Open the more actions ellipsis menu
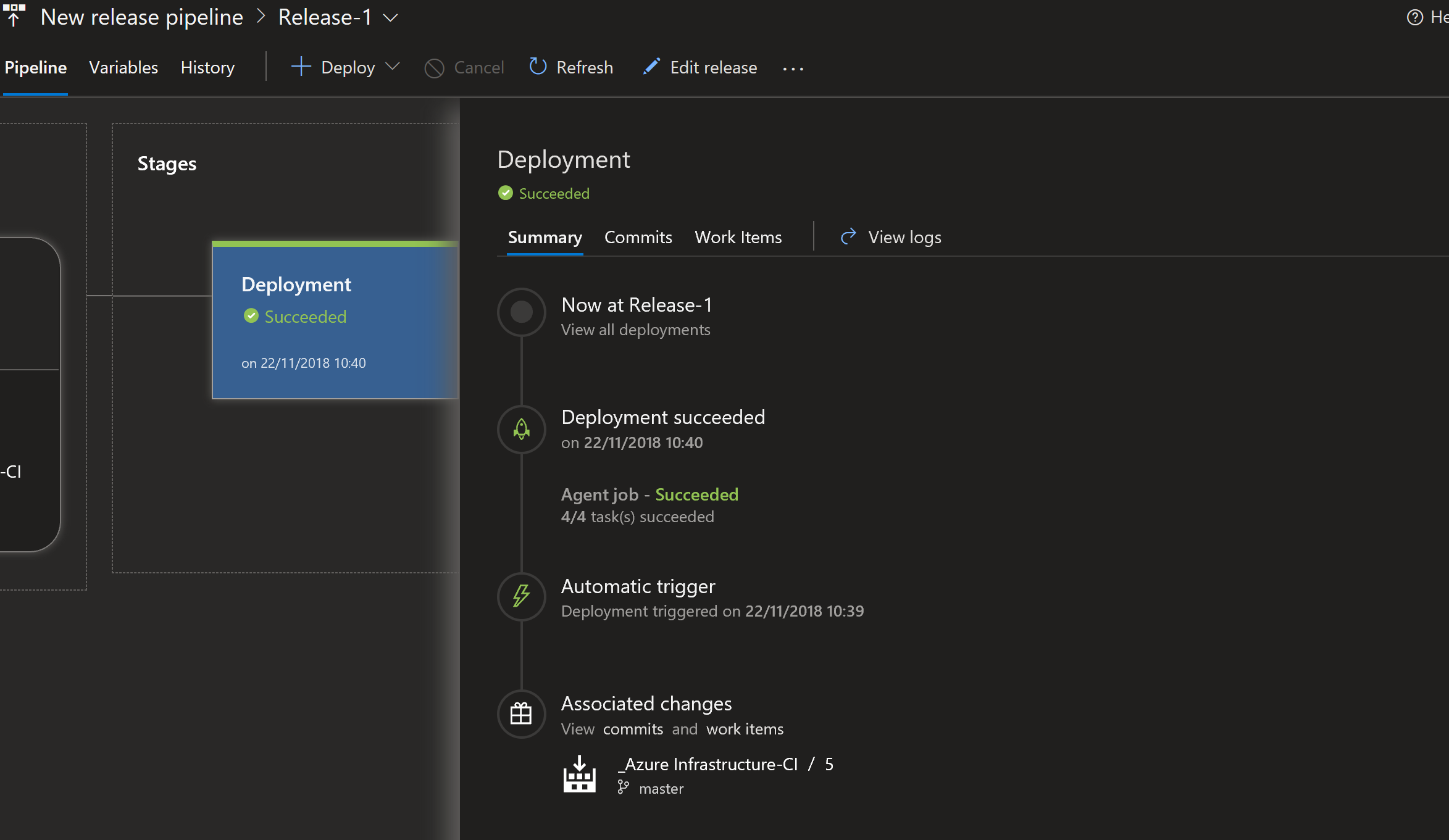The height and width of the screenshot is (840, 1449). (793, 69)
